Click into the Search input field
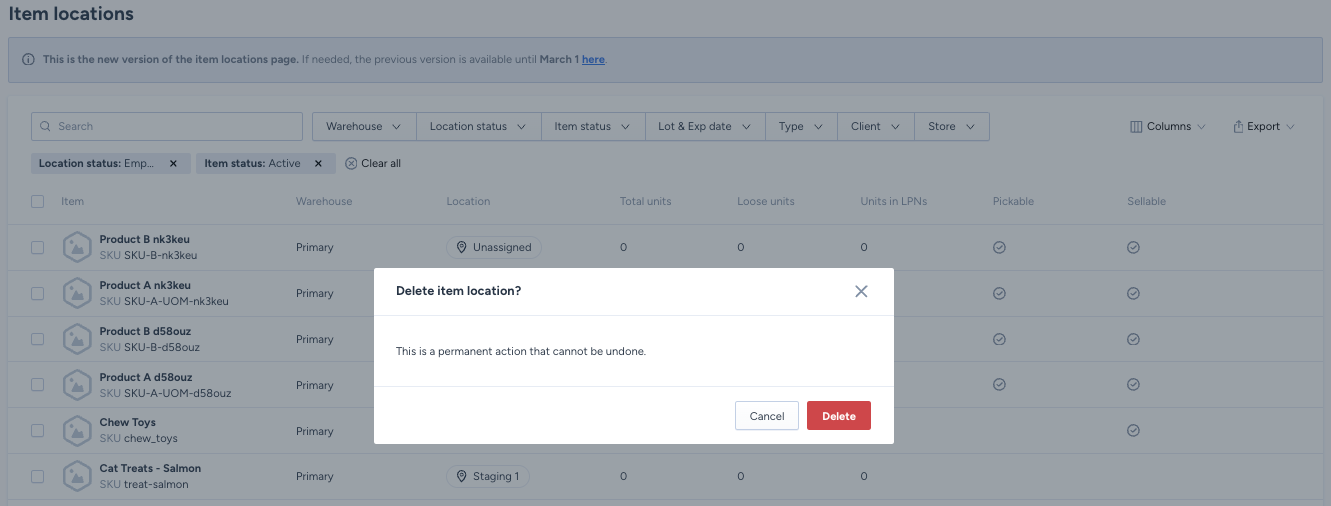Image resolution: width=1331 pixels, height=506 pixels. [167, 126]
